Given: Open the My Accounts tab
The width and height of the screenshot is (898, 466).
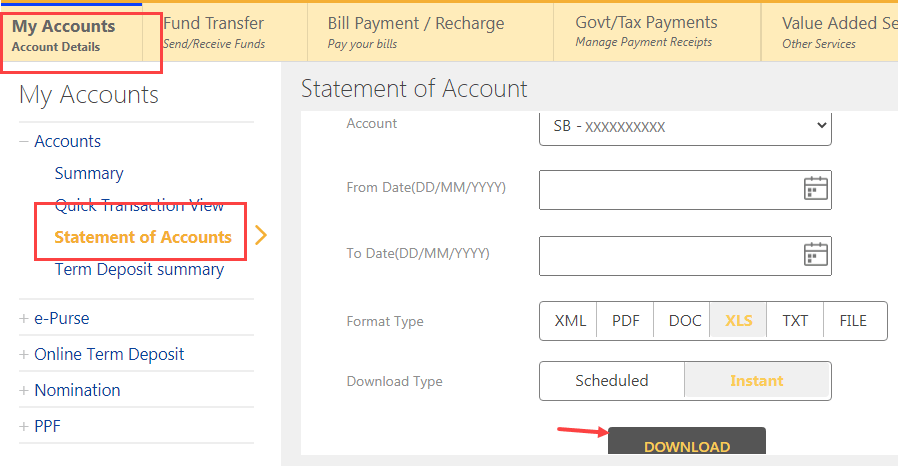Looking at the screenshot, I should 71,33.
